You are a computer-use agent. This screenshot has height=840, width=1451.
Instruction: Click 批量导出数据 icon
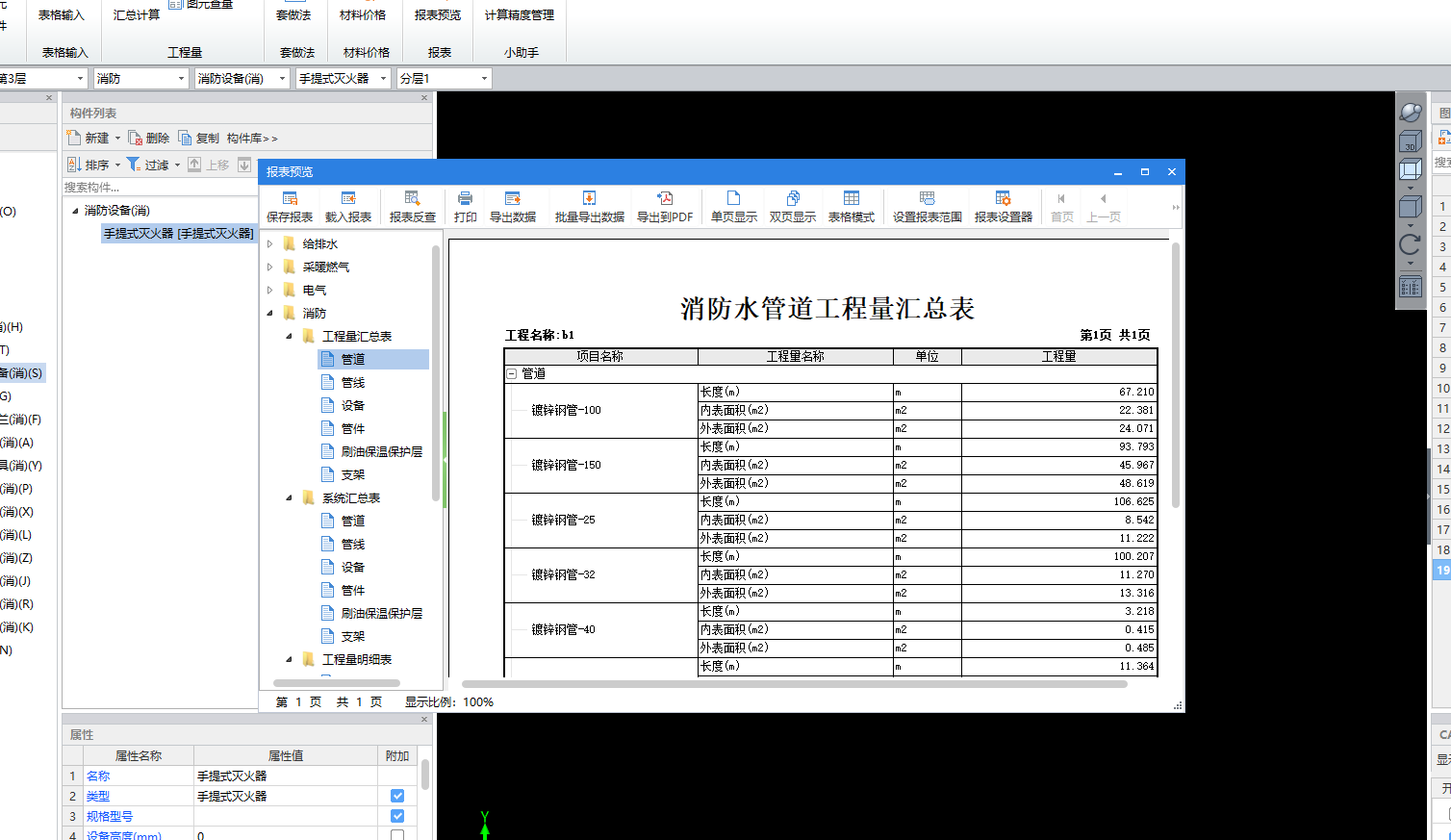[x=589, y=198]
